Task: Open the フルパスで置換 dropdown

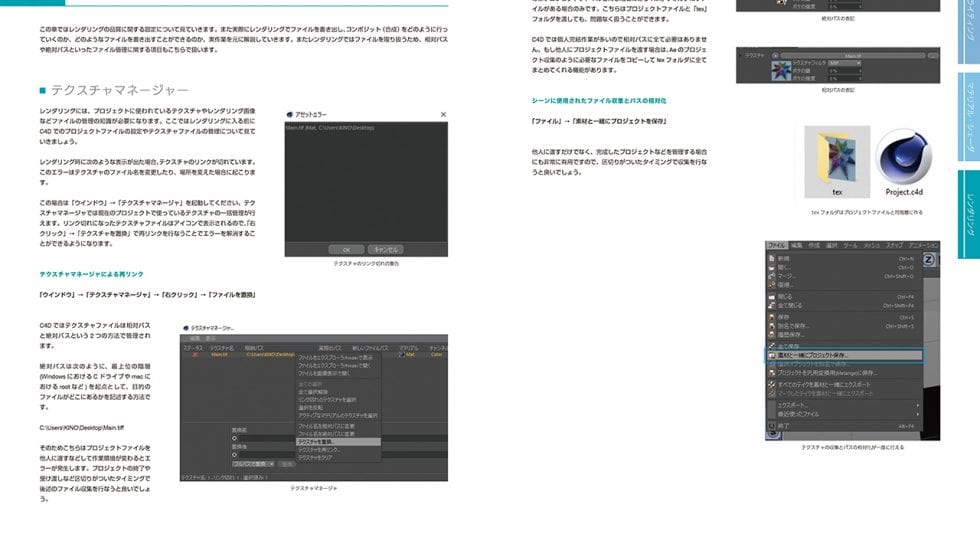Action: click(x=252, y=464)
